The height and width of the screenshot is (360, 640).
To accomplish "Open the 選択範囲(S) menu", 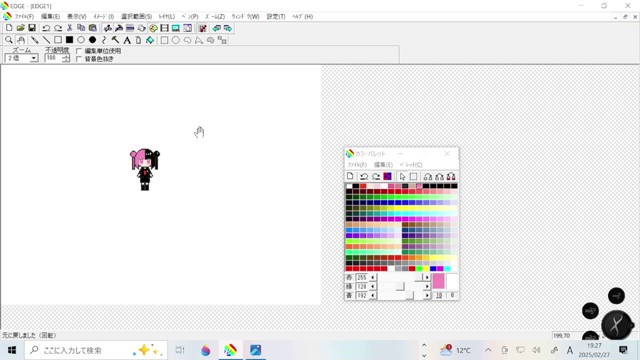I will [136, 16].
